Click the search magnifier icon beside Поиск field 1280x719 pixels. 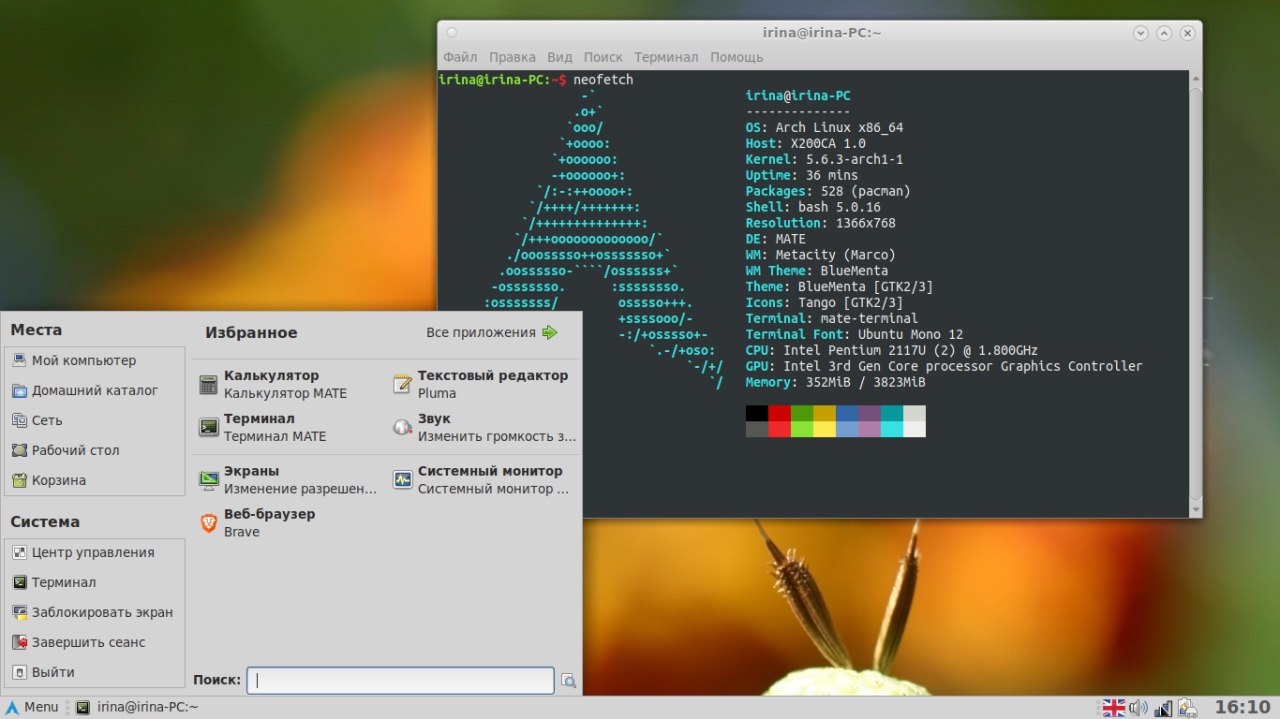pyautogui.click(x=568, y=680)
